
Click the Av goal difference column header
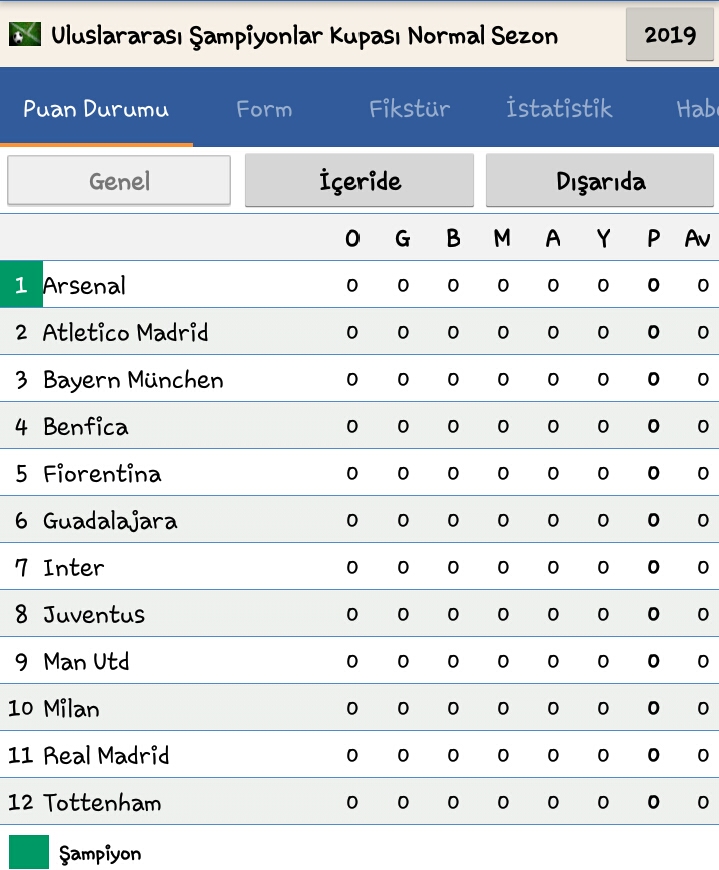click(x=697, y=238)
